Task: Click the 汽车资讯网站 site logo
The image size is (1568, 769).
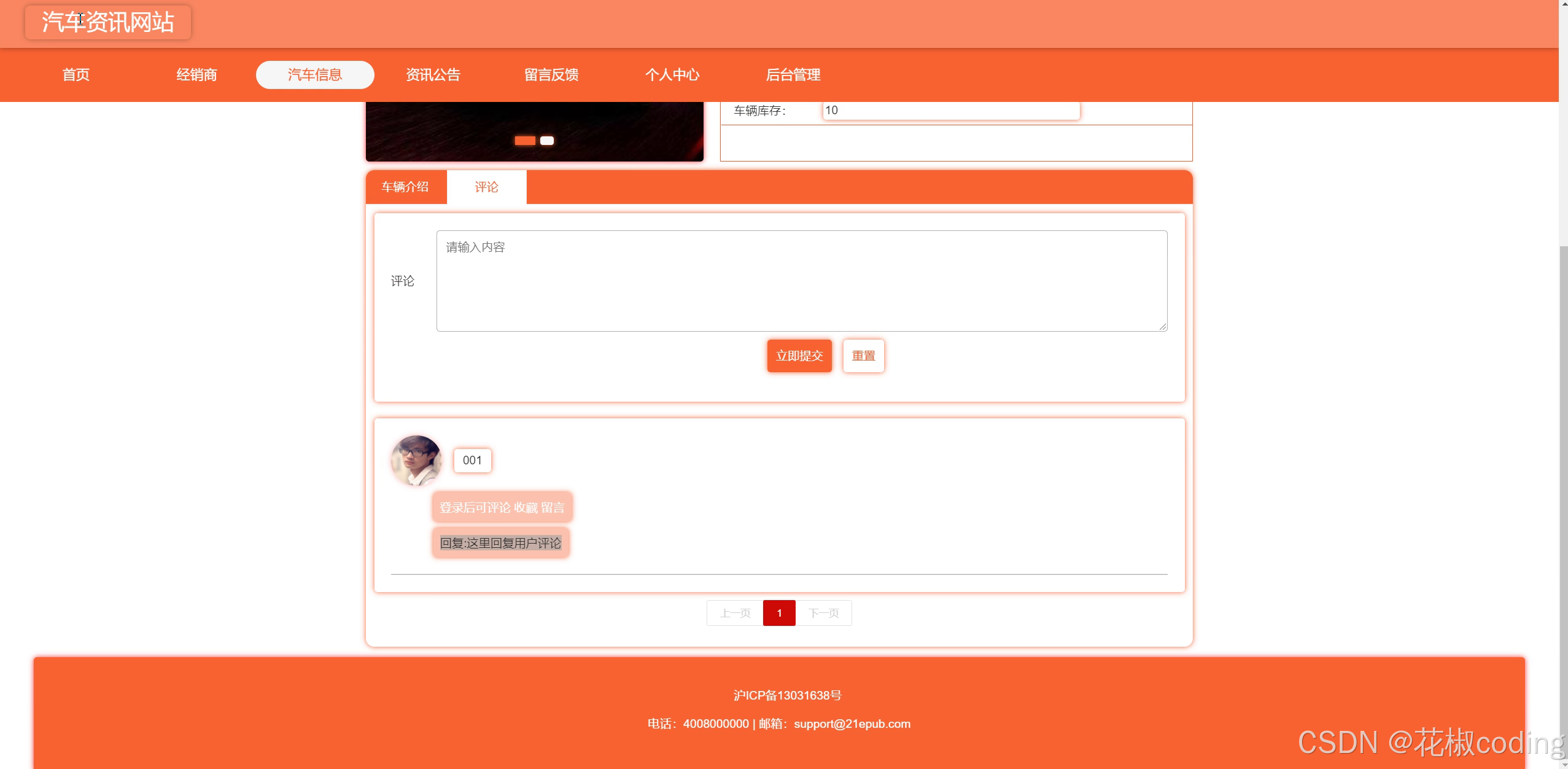Action: pos(108,22)
